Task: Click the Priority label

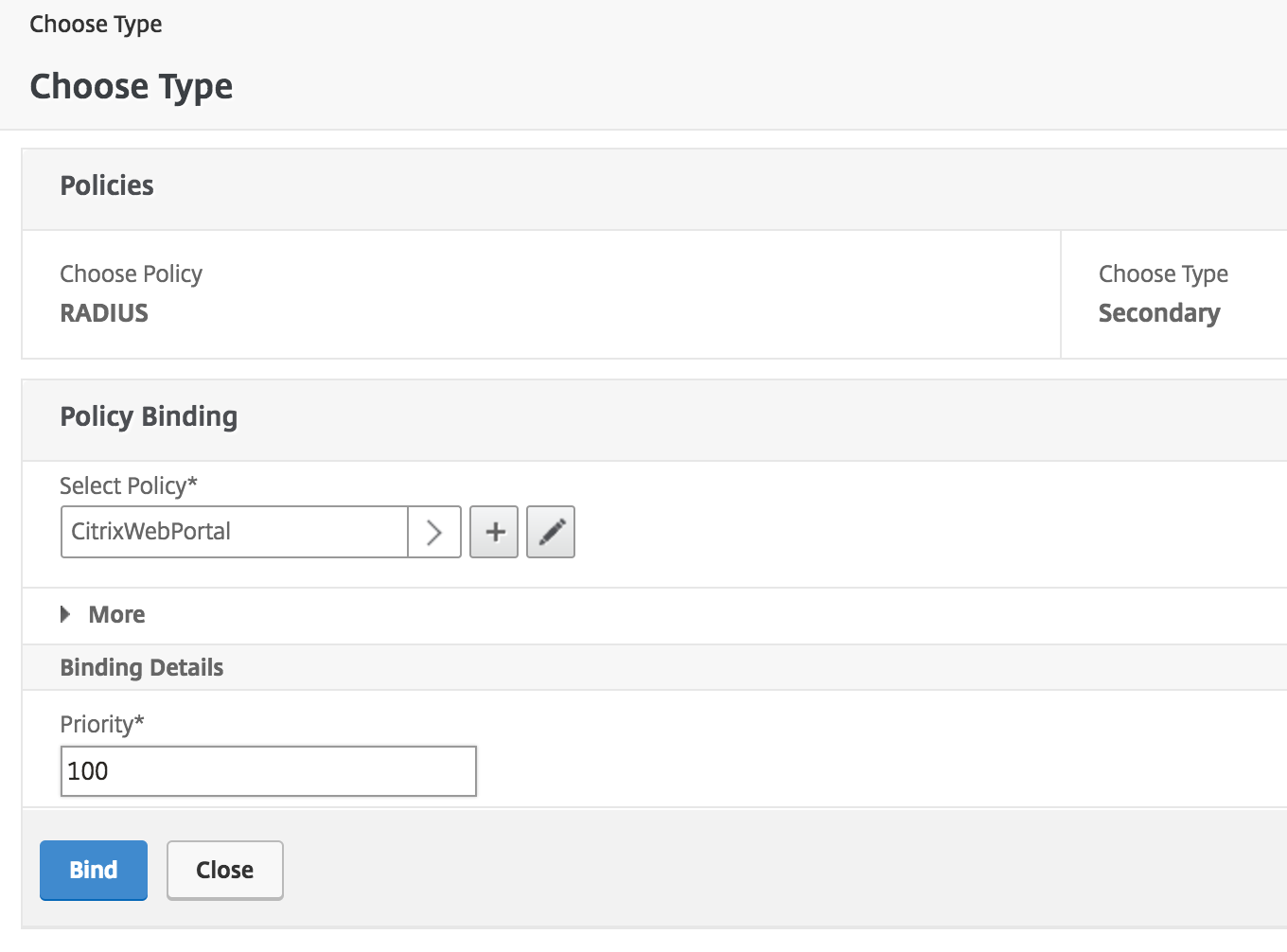Action: coord(102,724)
